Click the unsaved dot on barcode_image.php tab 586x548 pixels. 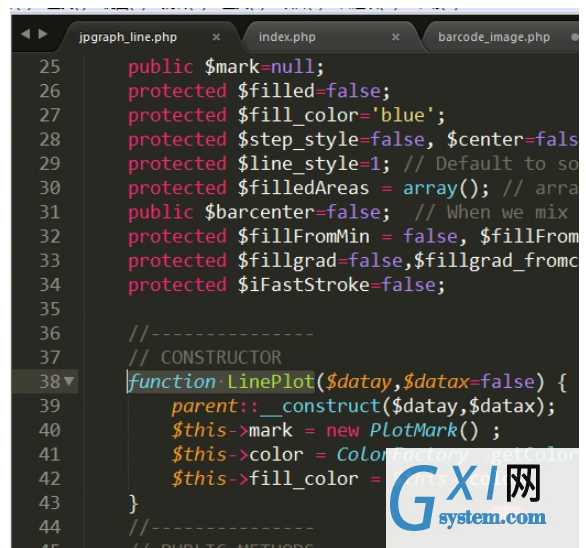pyautogui.click(x=574, y=37)
